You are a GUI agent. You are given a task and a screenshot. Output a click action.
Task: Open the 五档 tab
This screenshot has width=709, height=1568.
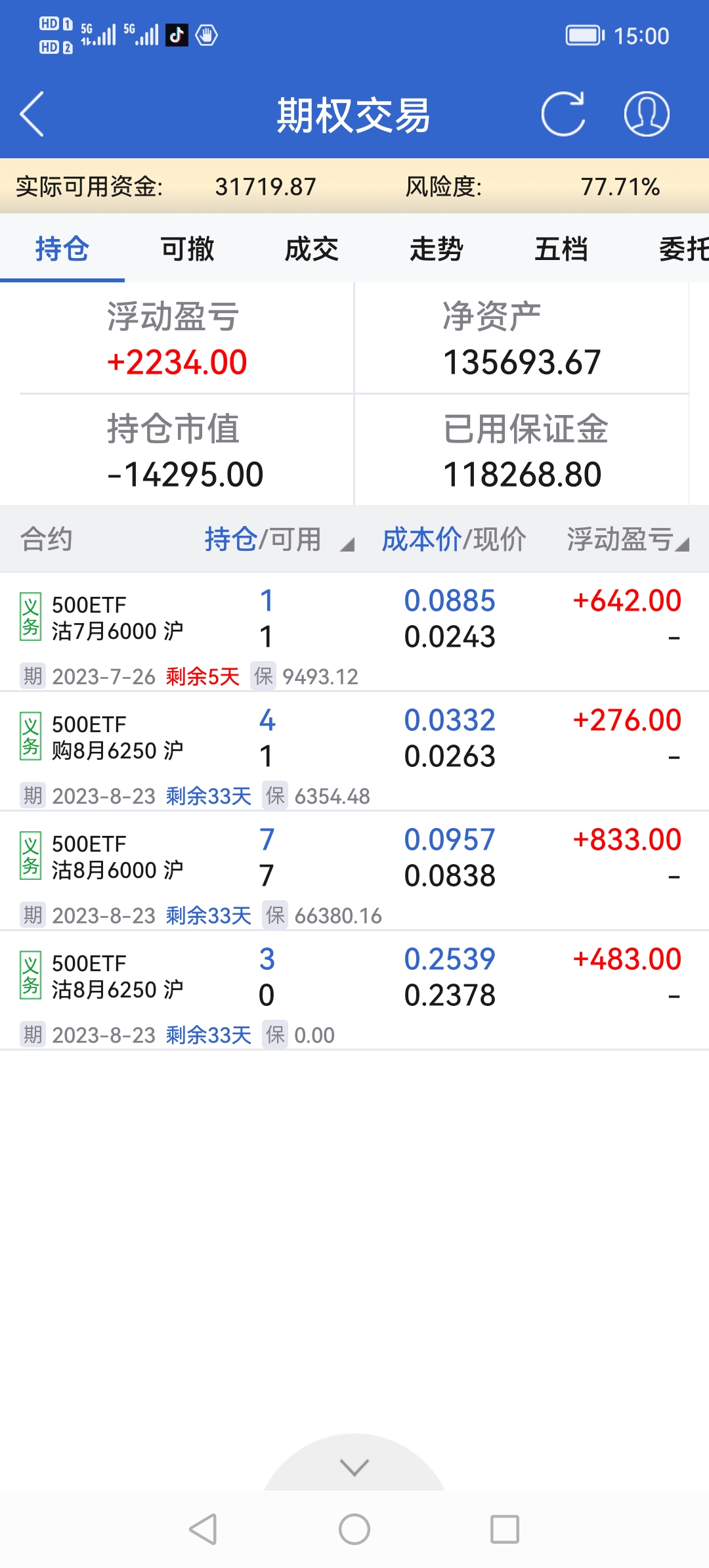[x=561, y=249]
